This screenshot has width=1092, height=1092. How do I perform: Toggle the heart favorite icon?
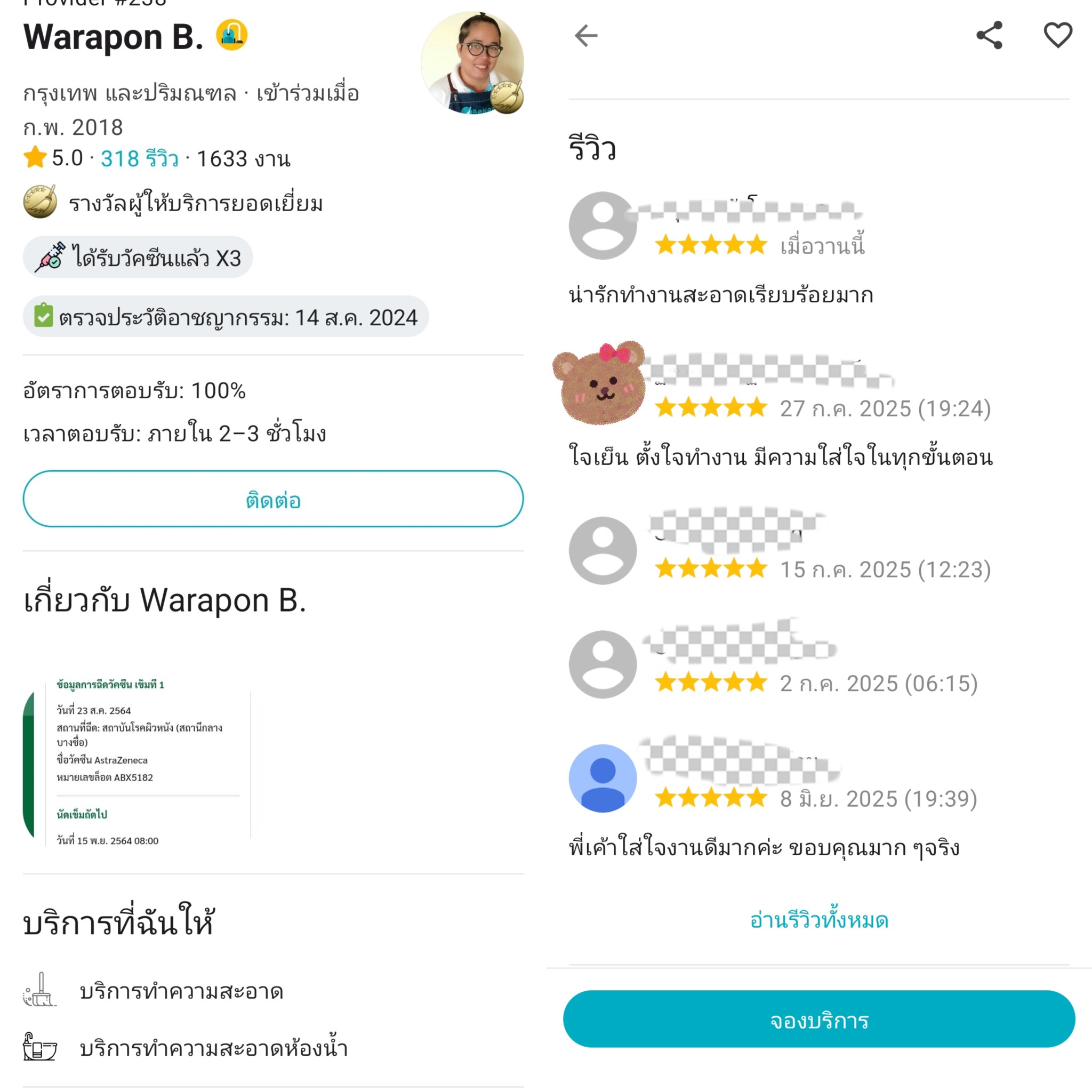pyautogui.click(x=1057, y=35)
